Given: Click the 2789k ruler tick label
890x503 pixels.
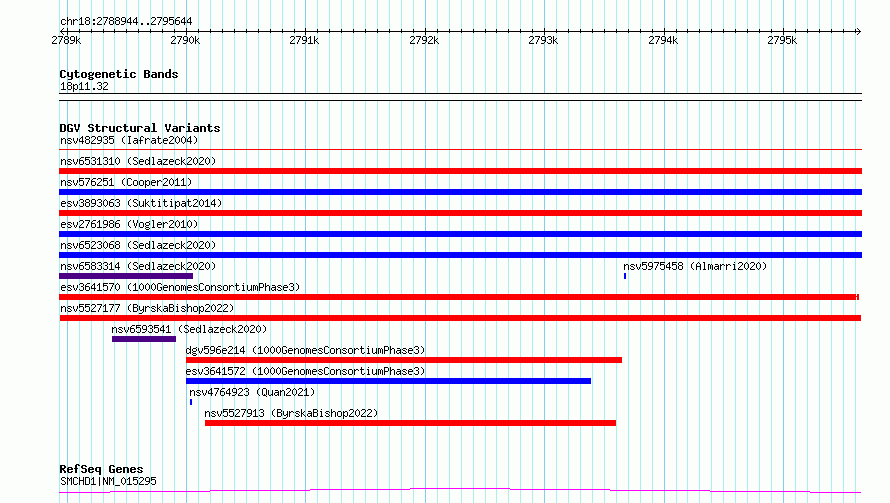Looking at the screenshot, I should click(x=66, y=40).
